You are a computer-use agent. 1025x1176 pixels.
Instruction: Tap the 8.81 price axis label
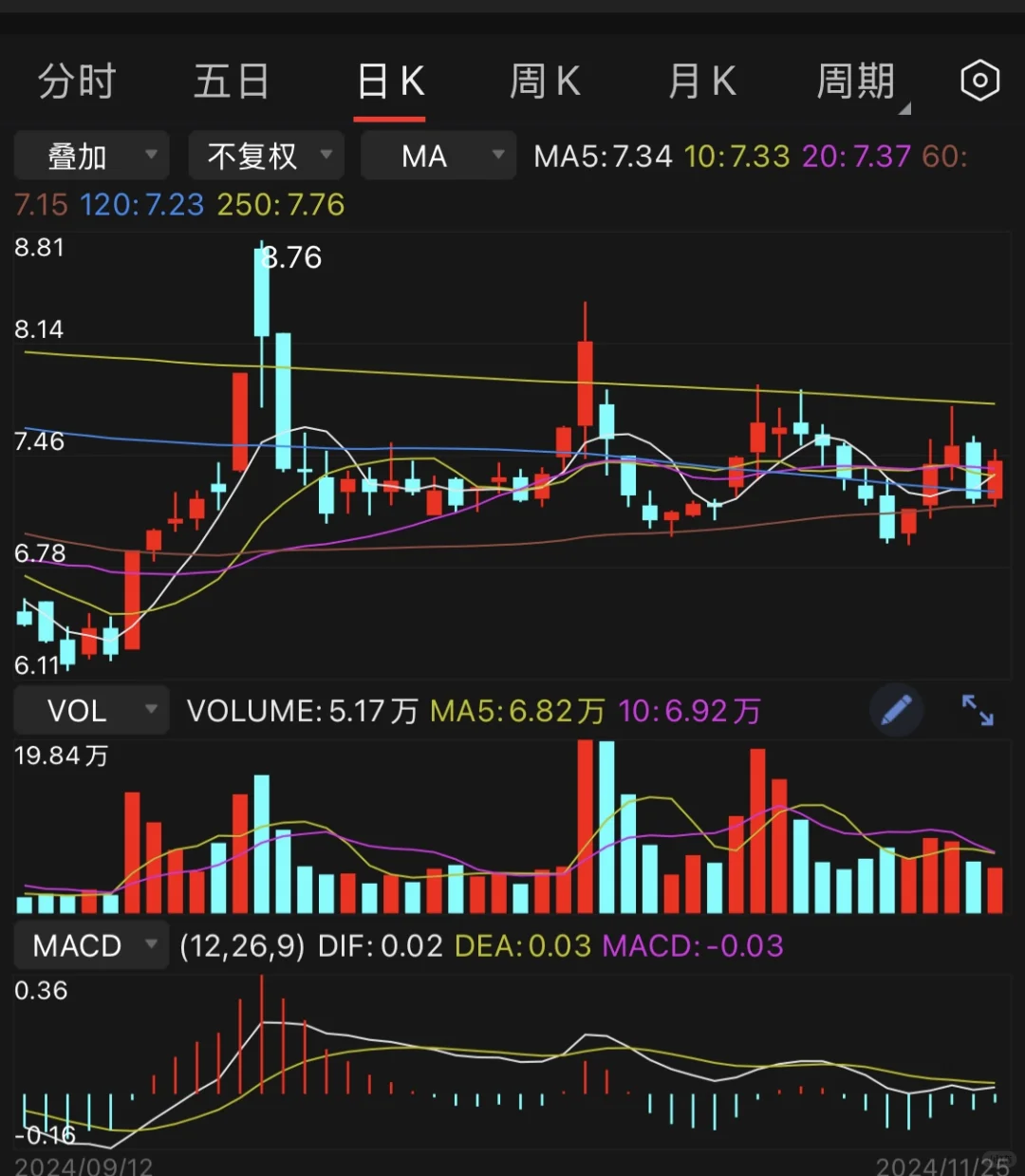point(39,248)
